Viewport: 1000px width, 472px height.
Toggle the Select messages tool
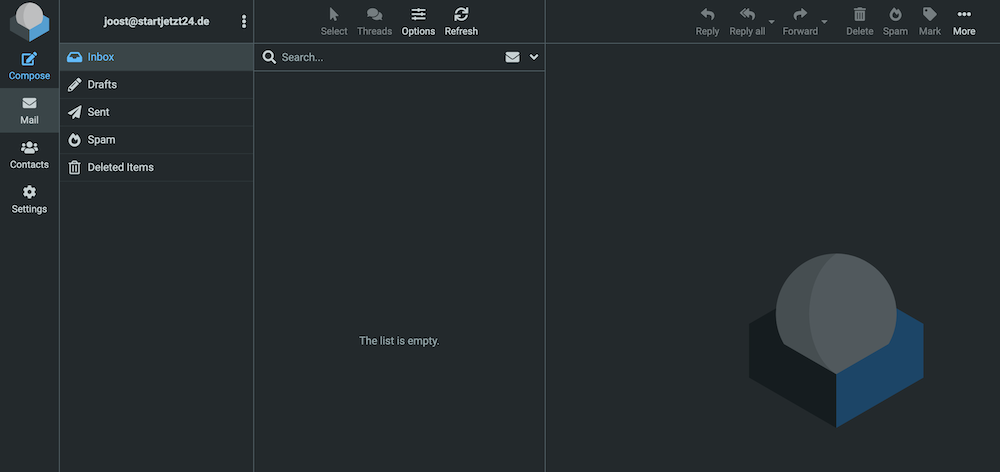pyautogui.click(x=334, y=15)
